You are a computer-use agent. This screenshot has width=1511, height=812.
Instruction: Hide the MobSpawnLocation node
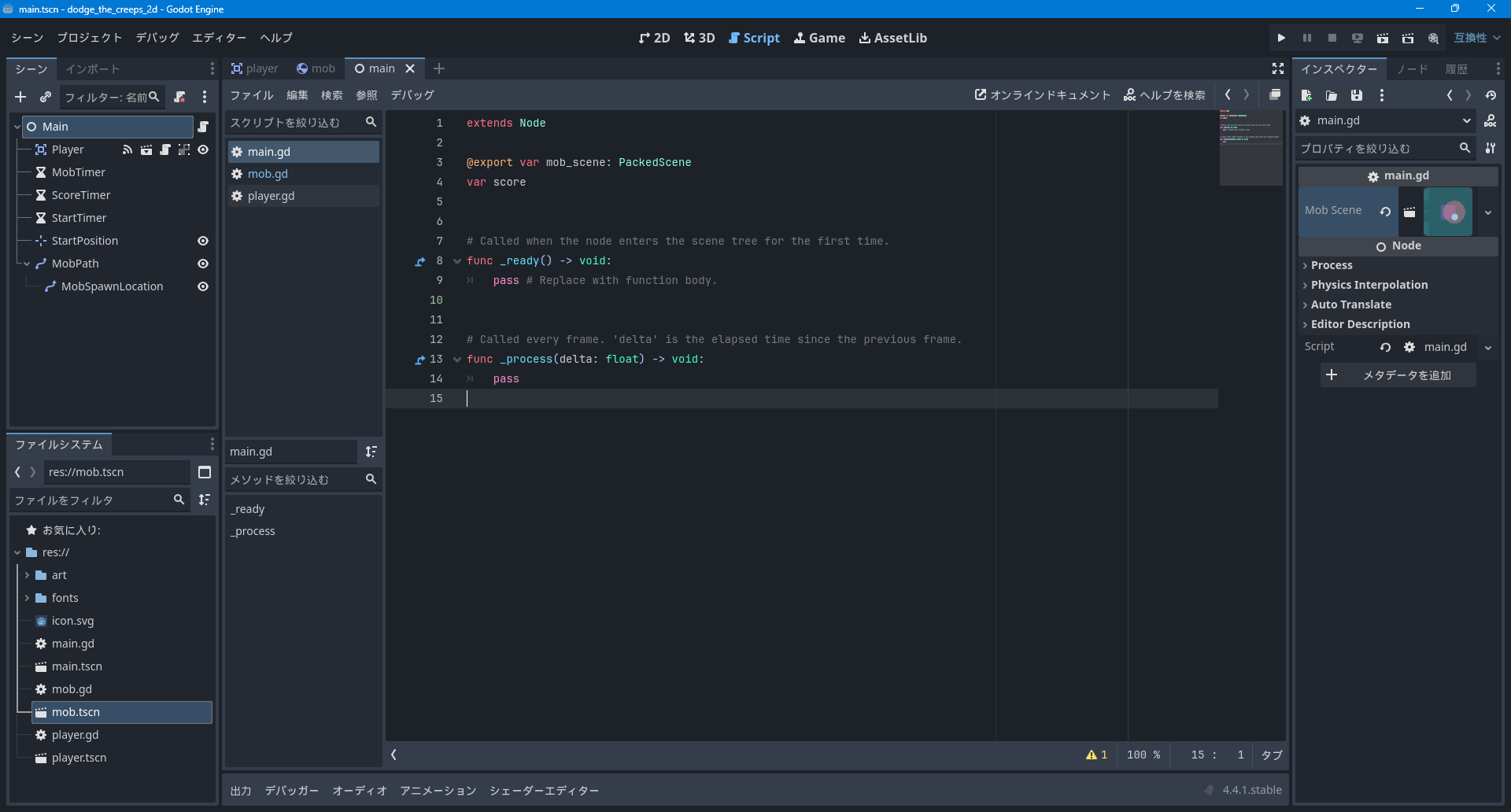[x=203, y=286]
